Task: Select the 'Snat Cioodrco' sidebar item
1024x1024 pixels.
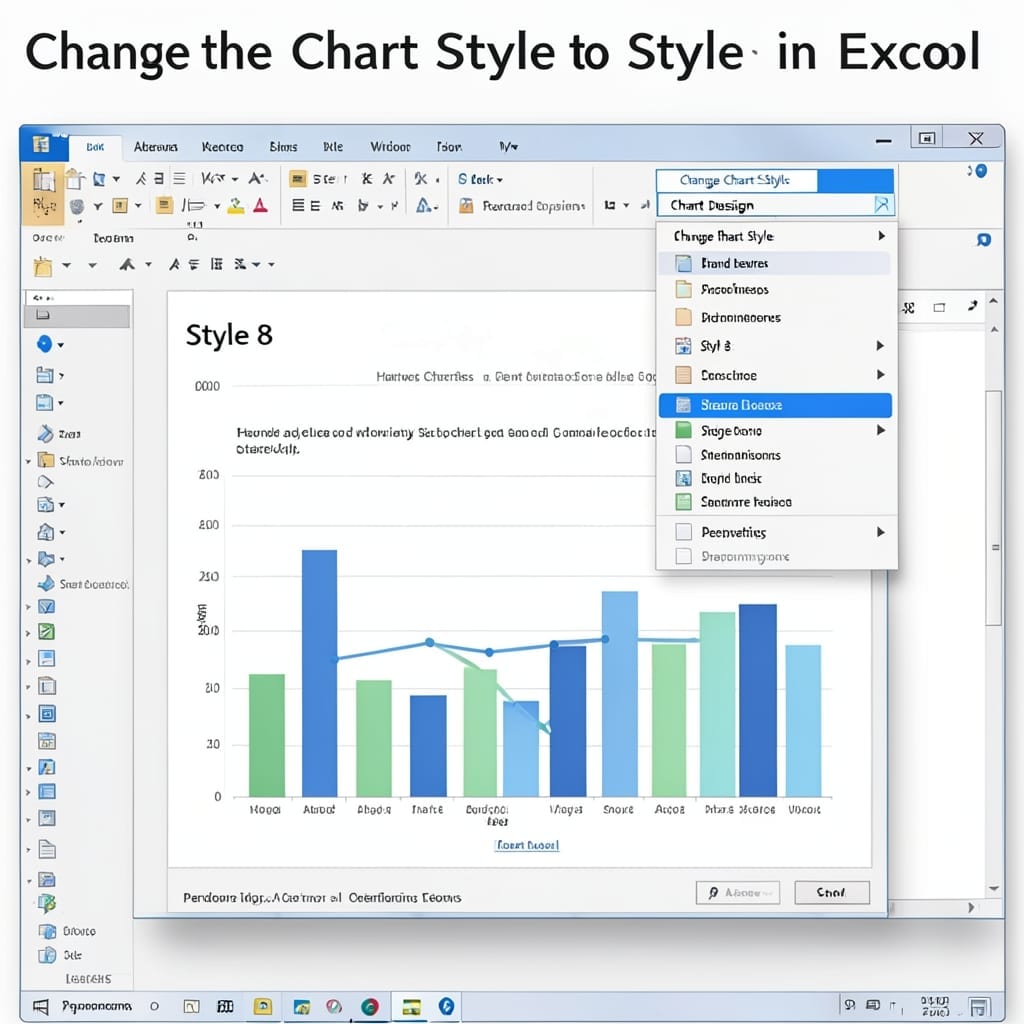Action: 82,584
